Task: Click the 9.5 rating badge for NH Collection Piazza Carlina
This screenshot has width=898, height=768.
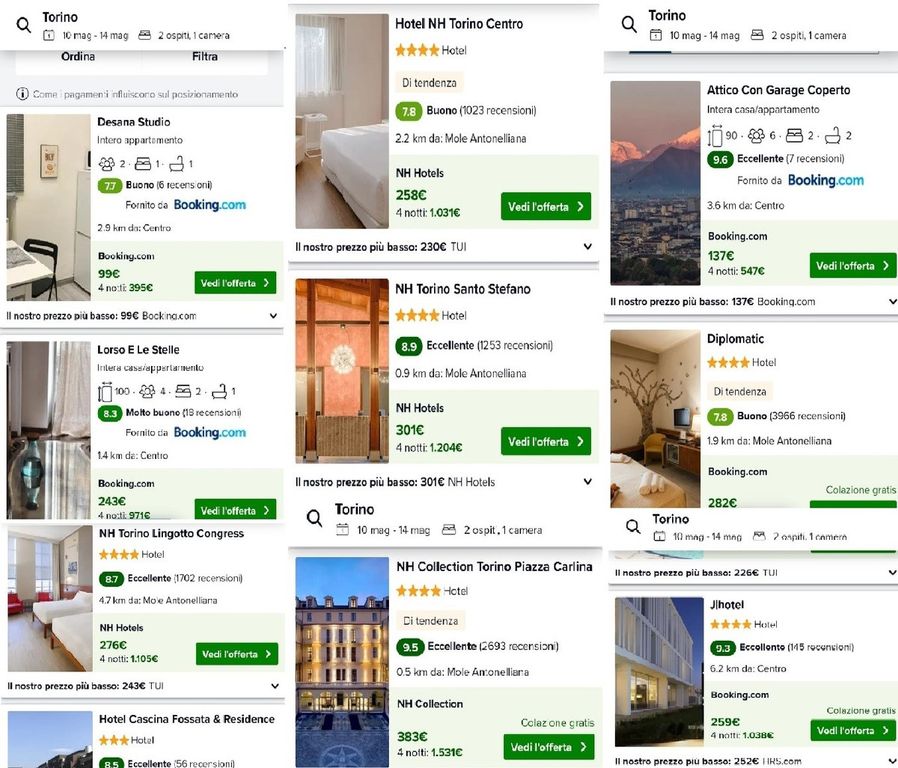Action: point(409,646)
